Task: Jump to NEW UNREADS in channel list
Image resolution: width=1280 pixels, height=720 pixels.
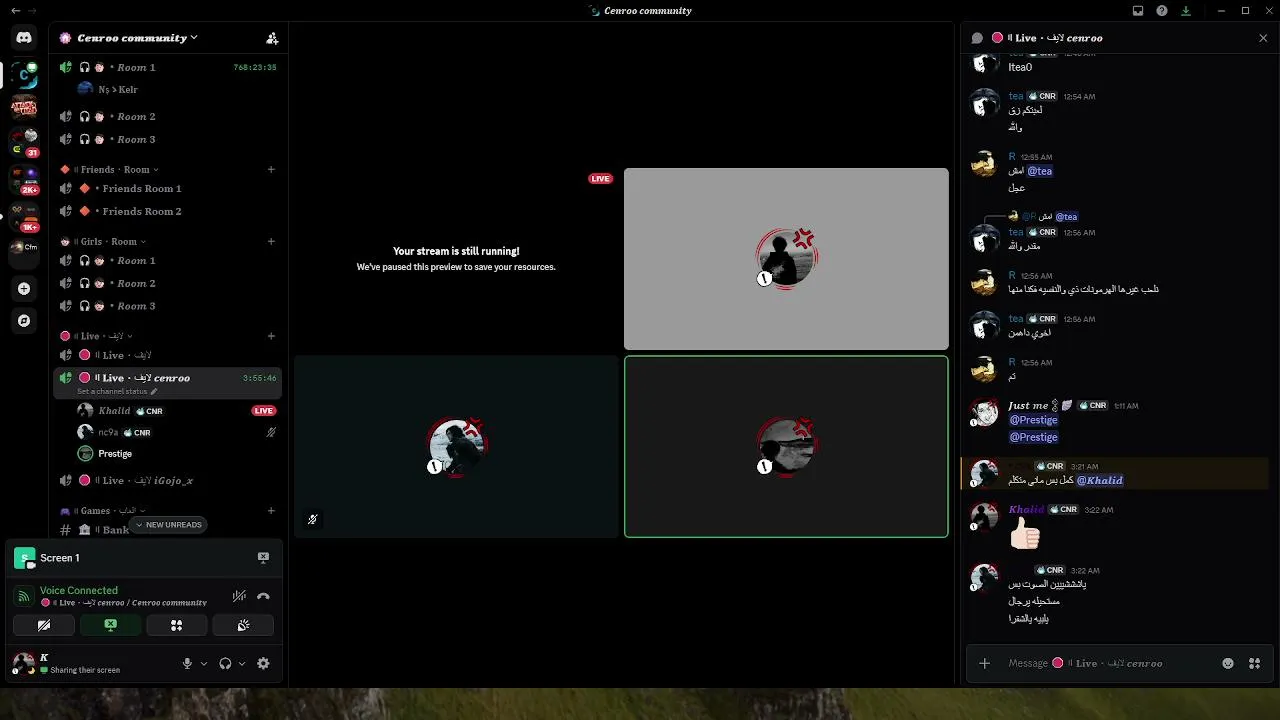Action: [168, 525]
